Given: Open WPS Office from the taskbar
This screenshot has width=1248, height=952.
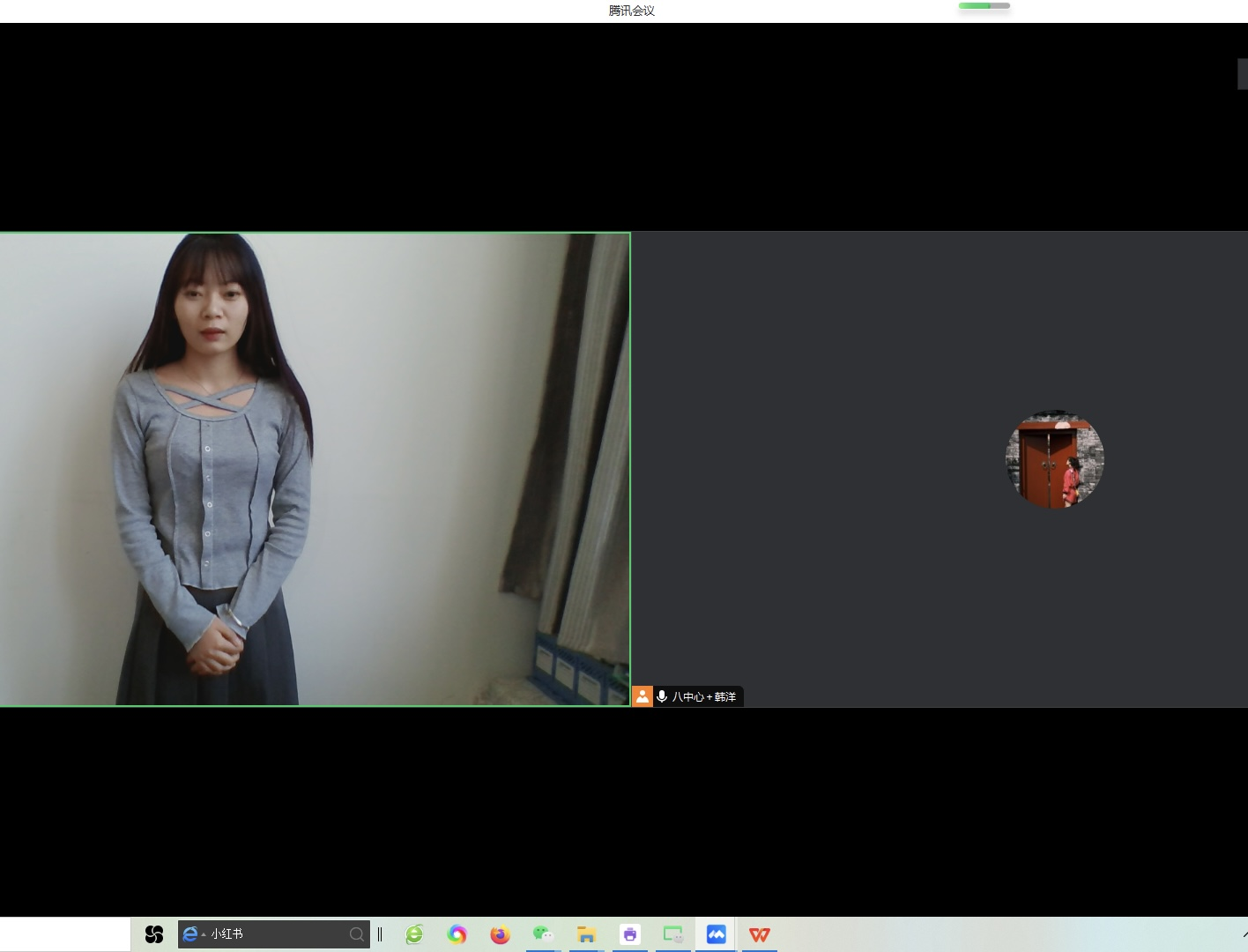Looking at the screenshot, I should pyautogui.click(x=759, y=934).
